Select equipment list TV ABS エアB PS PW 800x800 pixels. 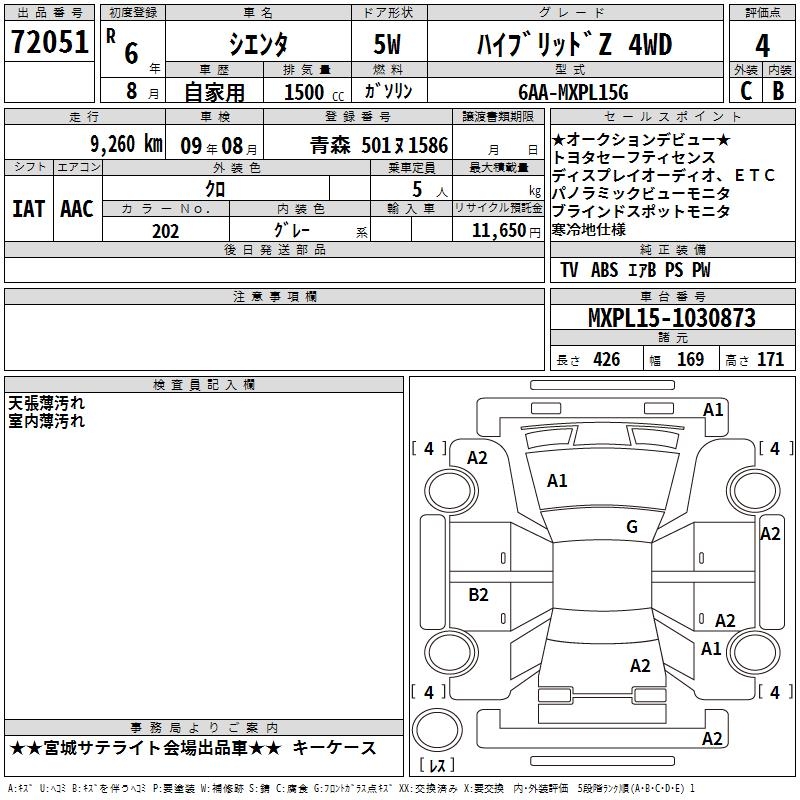tap(635, 270)
